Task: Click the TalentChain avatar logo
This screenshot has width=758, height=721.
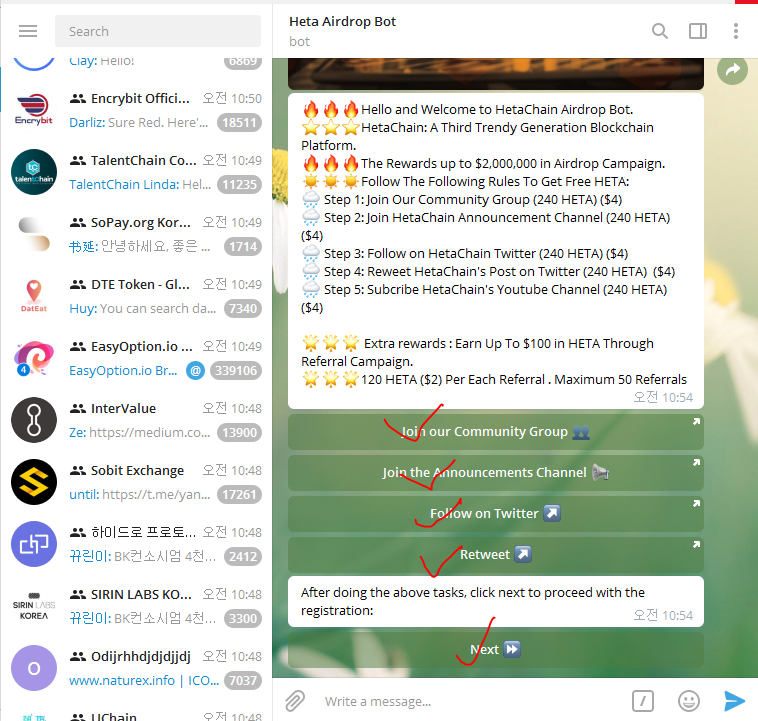Action: click(x=34, y=172)
